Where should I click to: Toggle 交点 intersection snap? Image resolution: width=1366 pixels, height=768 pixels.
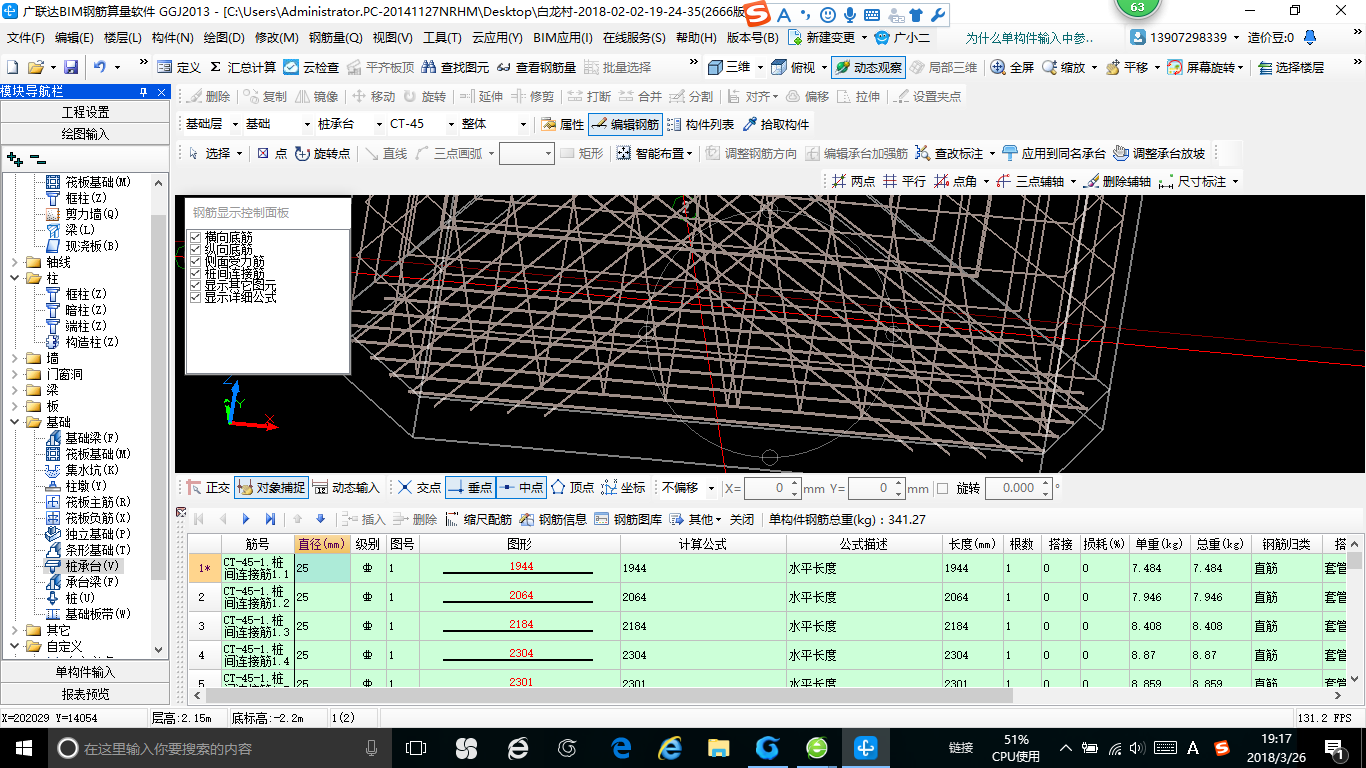(418, 487)
